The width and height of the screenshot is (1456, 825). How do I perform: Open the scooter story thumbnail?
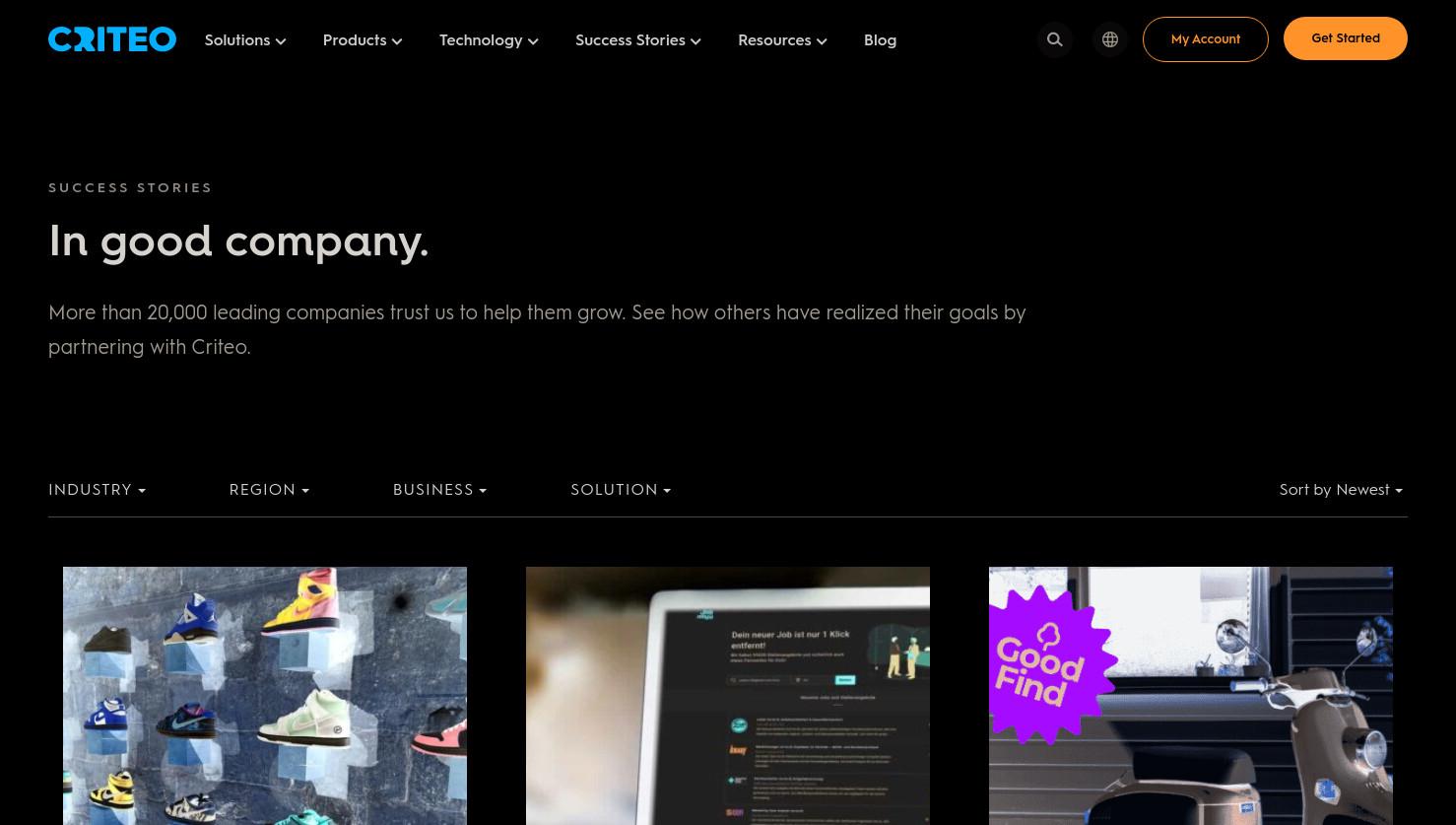coord(1191,696)
